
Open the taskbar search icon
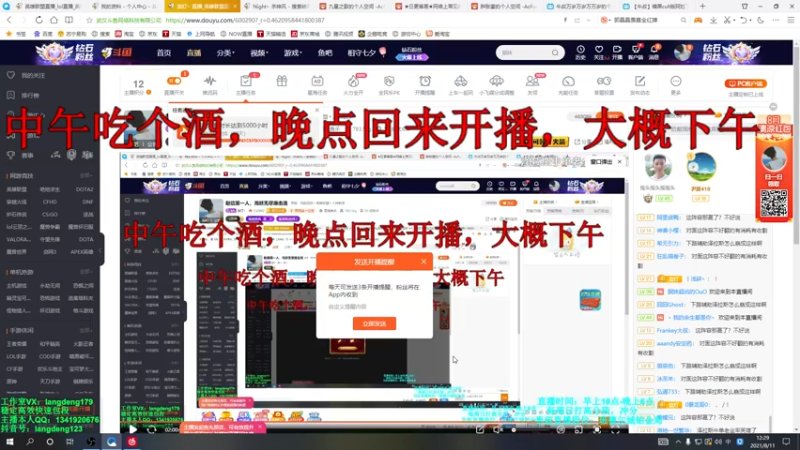click(x=30, y=442)
